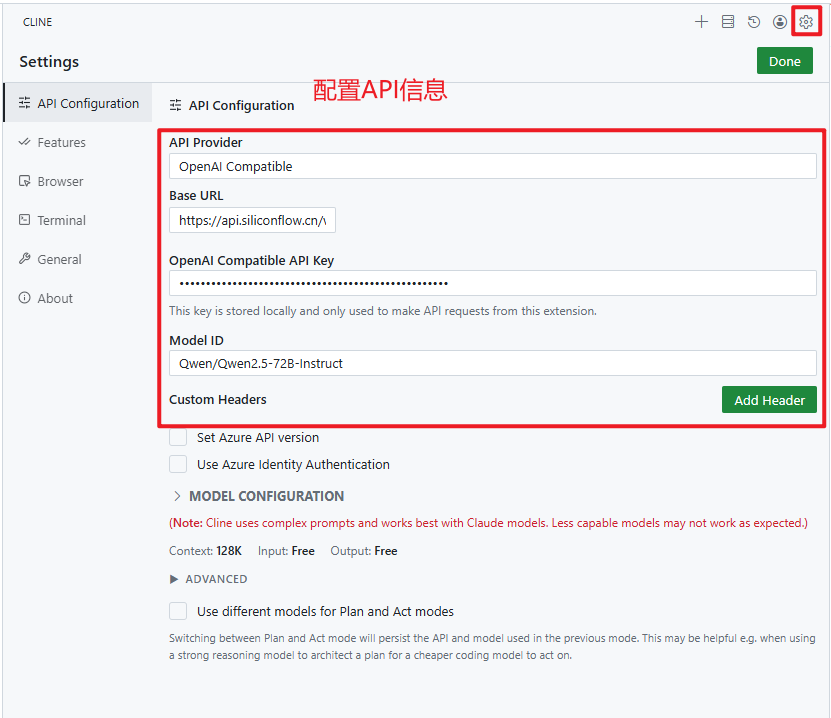Click the About info icon
The height and width of the screenshot is (718, 831).
(x=24, y=297)
